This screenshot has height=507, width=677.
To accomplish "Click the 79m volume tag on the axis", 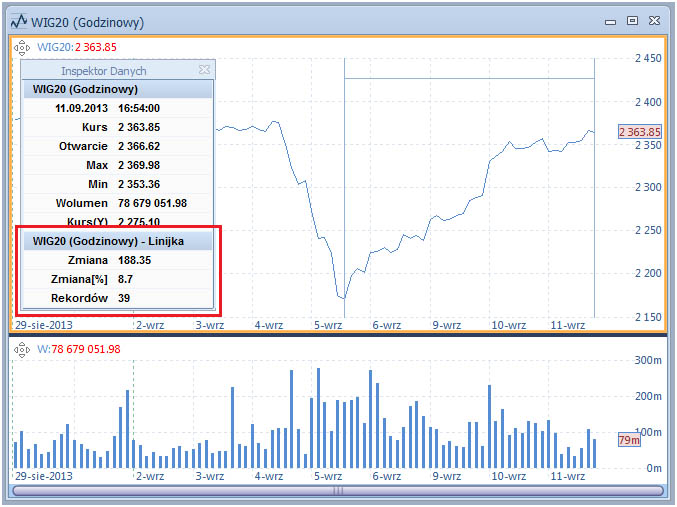I will pos(629,440).
